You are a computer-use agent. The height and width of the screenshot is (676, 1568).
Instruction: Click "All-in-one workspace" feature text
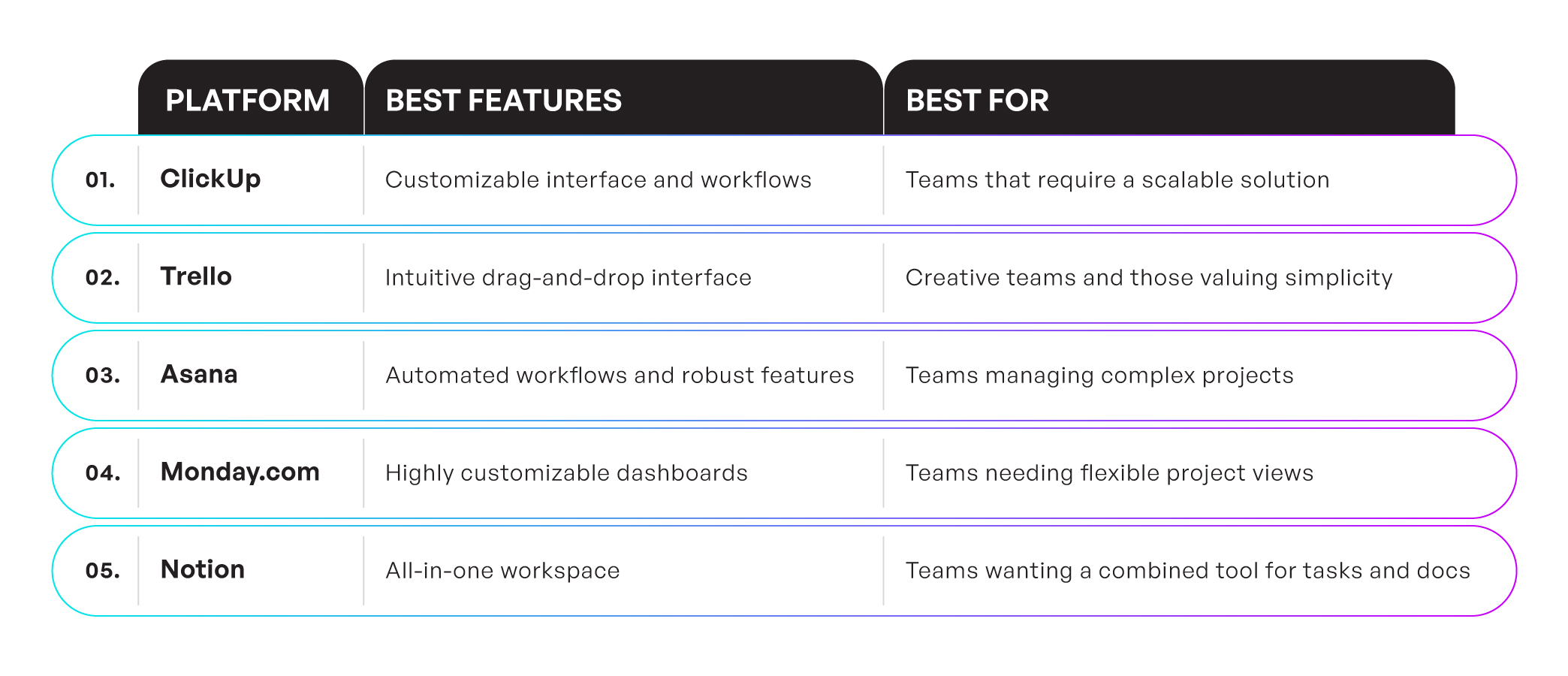point(502,571)
